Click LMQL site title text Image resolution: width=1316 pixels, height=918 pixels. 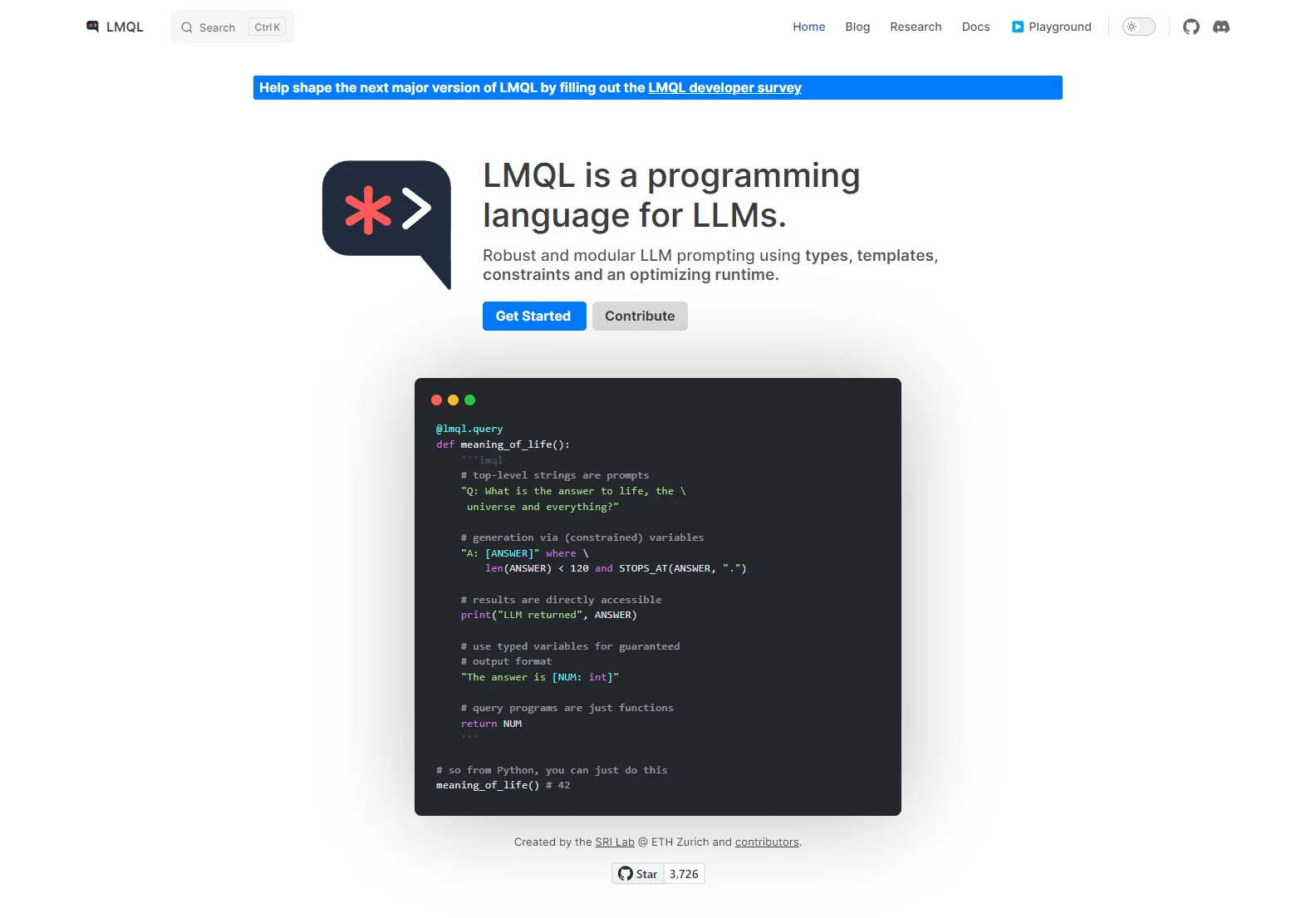point(125,27)
